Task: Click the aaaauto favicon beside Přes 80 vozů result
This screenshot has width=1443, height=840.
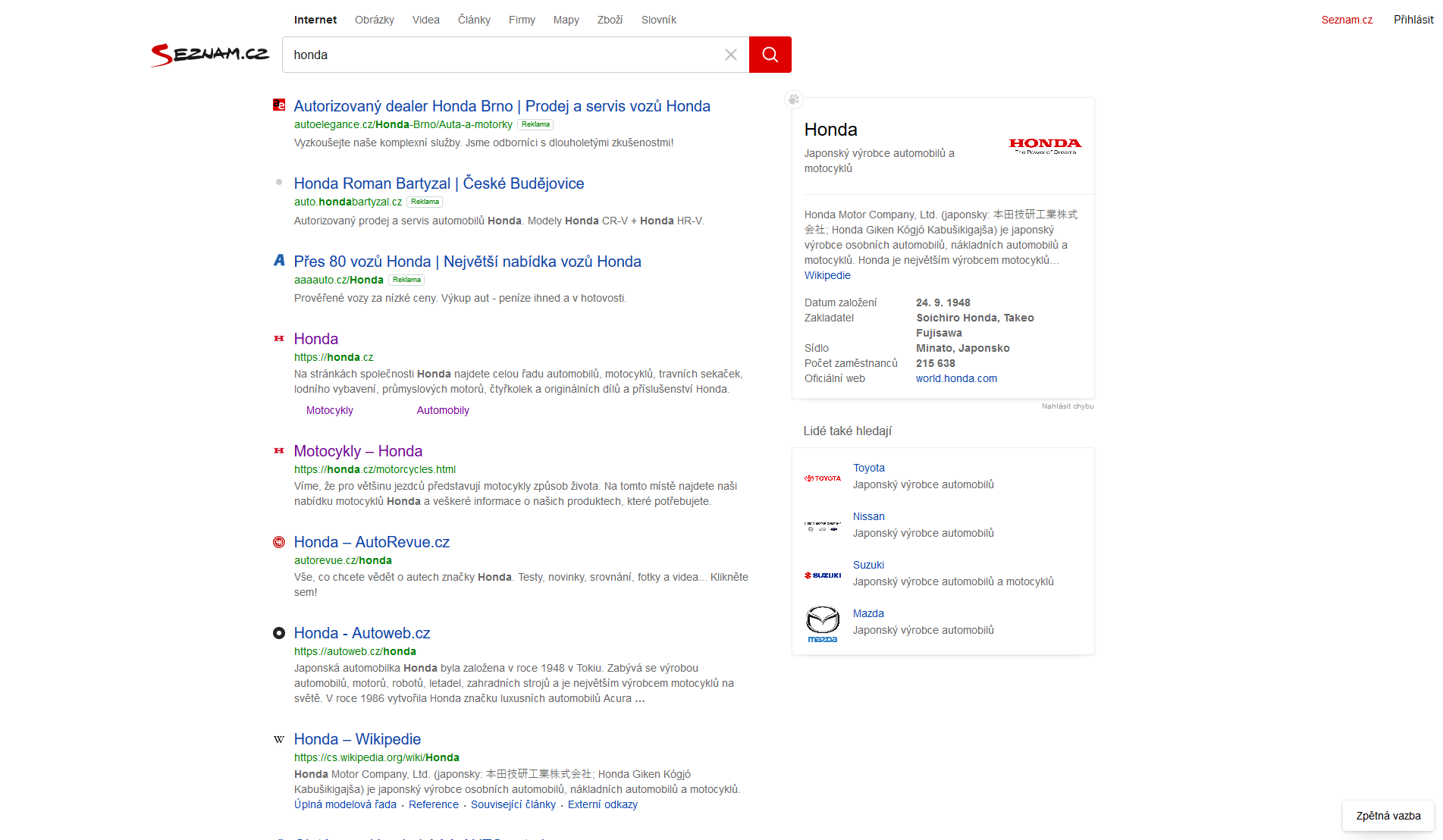Action: click(x=279, y=260)
